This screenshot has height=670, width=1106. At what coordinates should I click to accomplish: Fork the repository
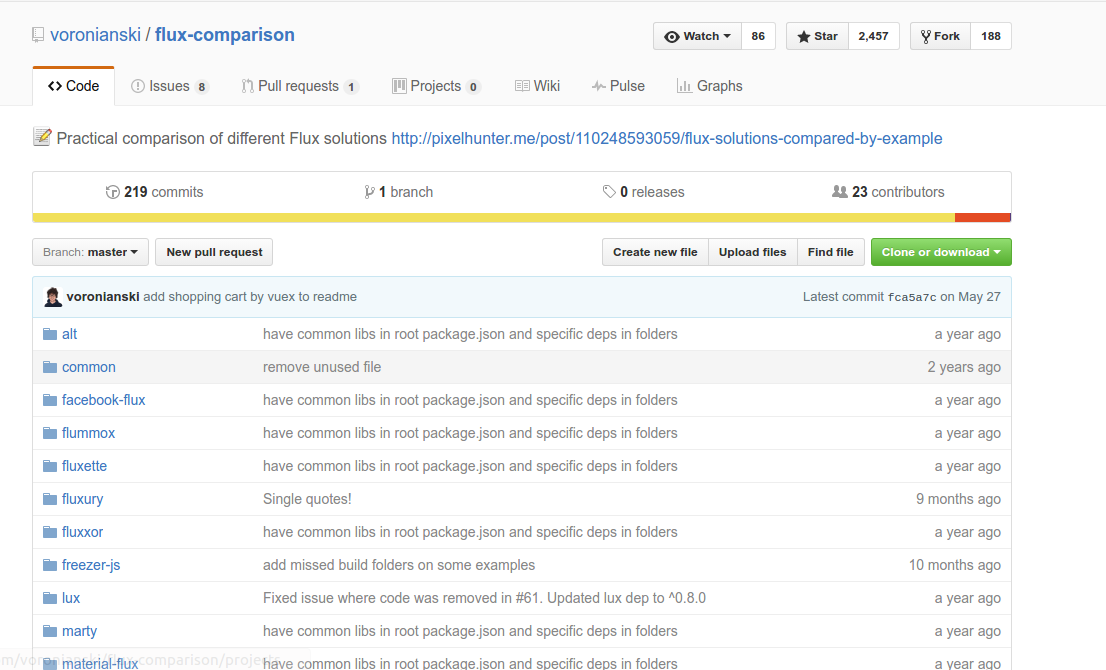[x=941, y=36]
